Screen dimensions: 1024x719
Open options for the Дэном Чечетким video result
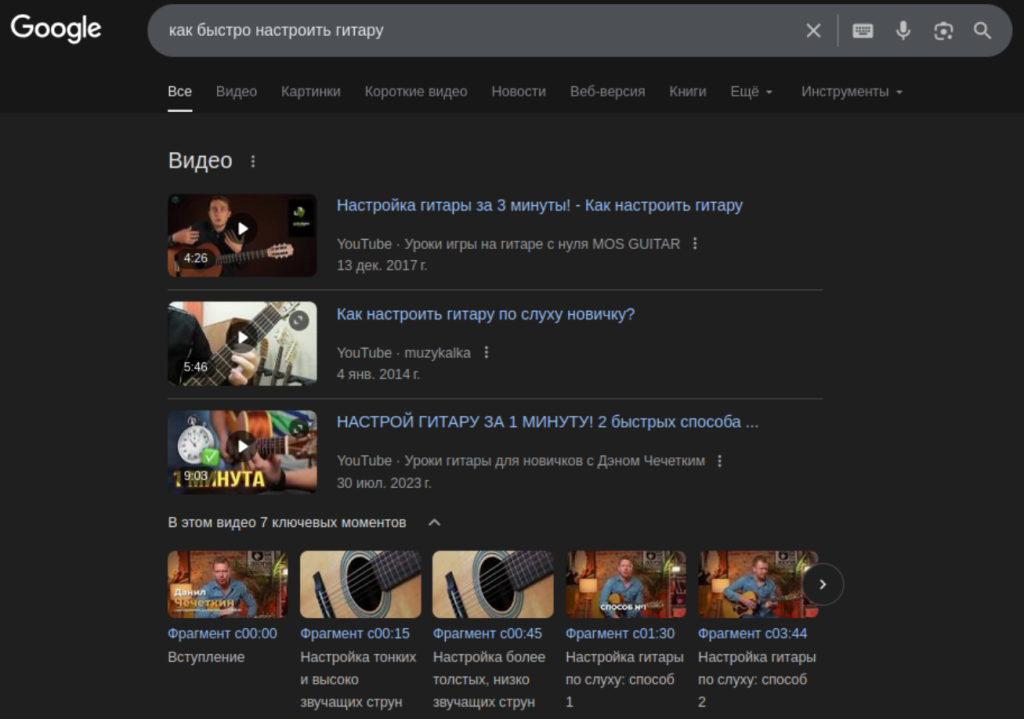coord(720,461)
